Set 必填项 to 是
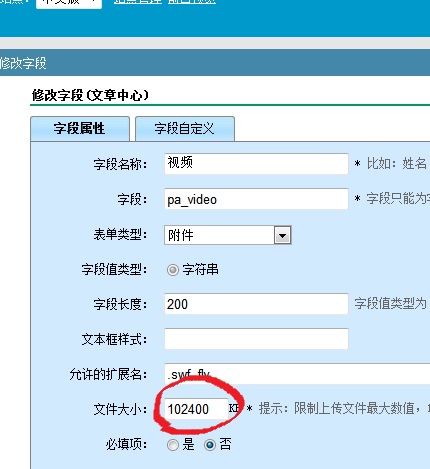Screen dimensions: 430x469 [x=173, y=445]
